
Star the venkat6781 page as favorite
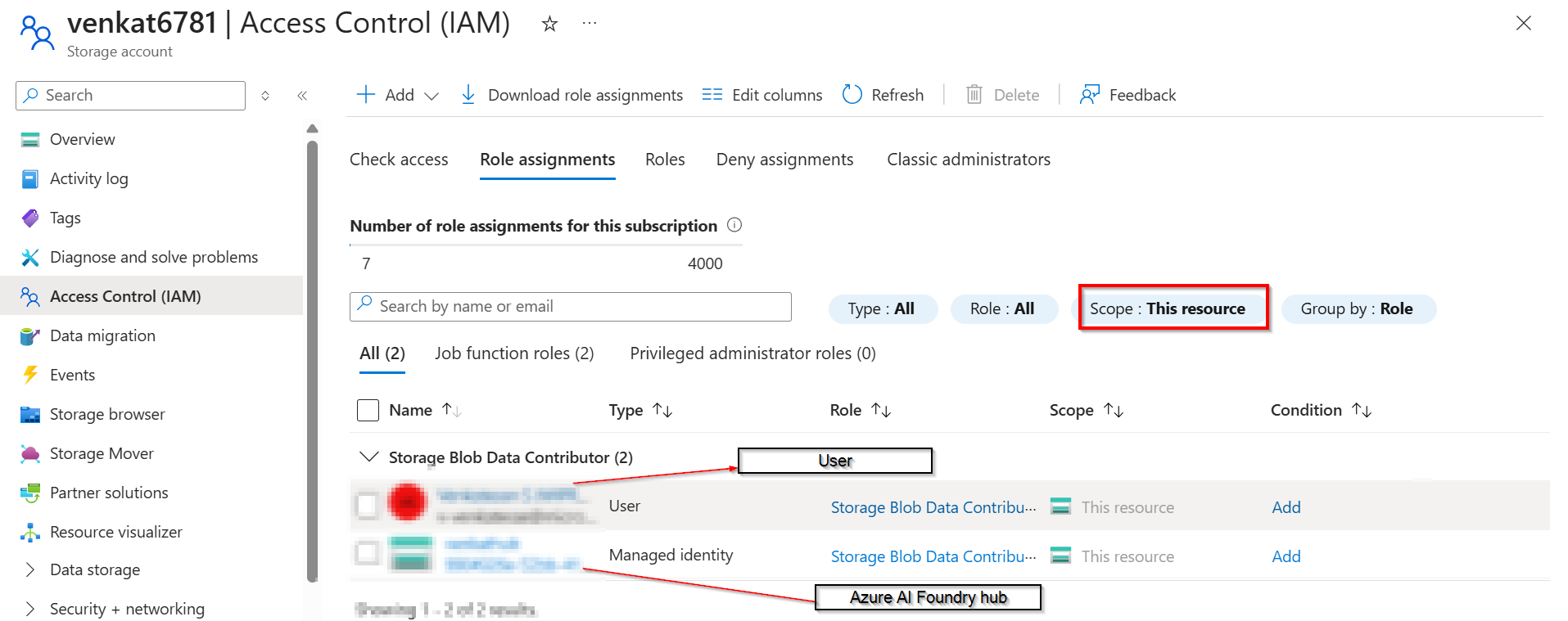[x=549, y=25]
